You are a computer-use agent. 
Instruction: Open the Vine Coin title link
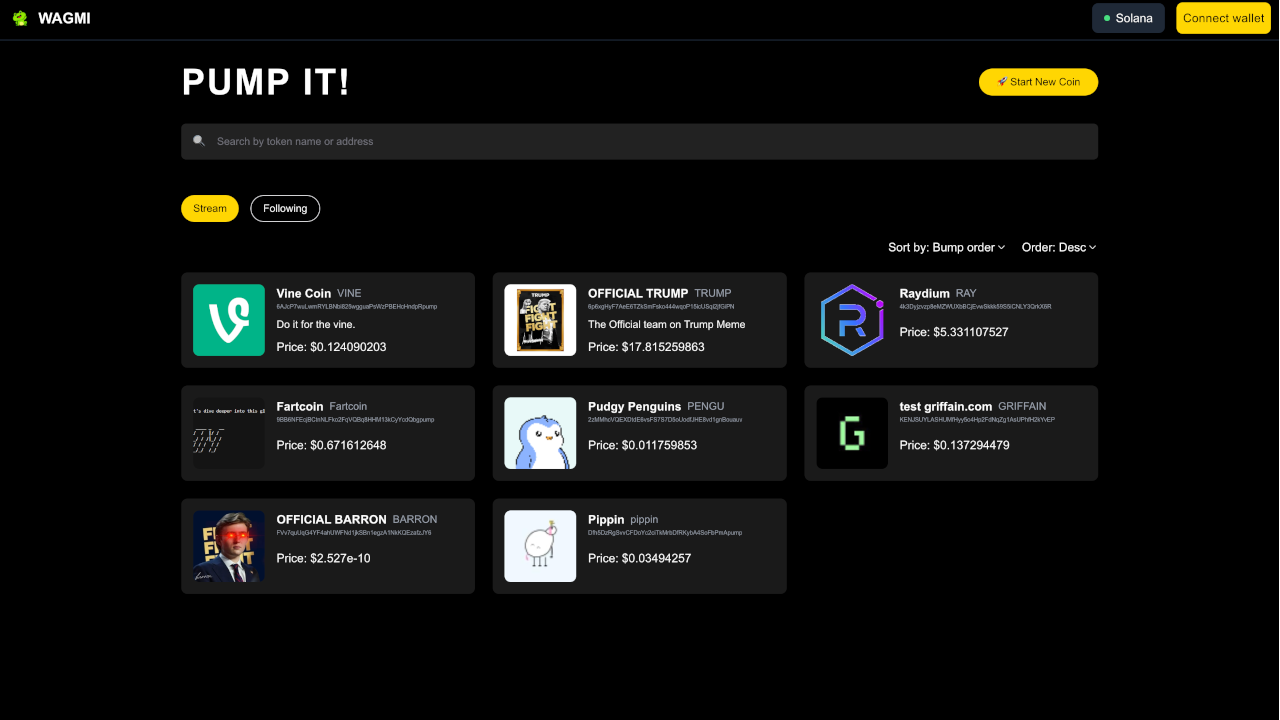point(304,294)
